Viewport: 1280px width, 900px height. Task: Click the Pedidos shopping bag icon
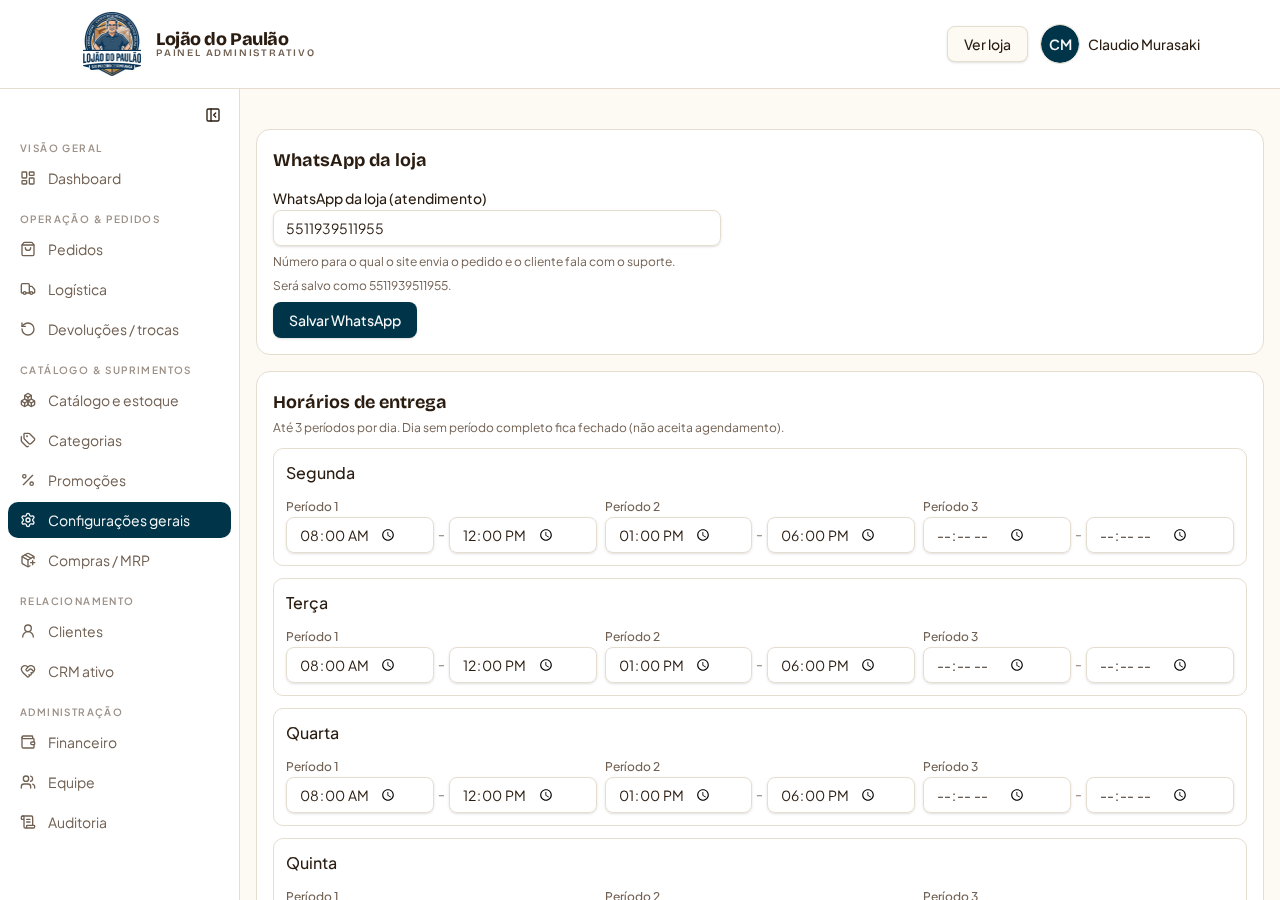pyautogui.click(x=28, y=249)
